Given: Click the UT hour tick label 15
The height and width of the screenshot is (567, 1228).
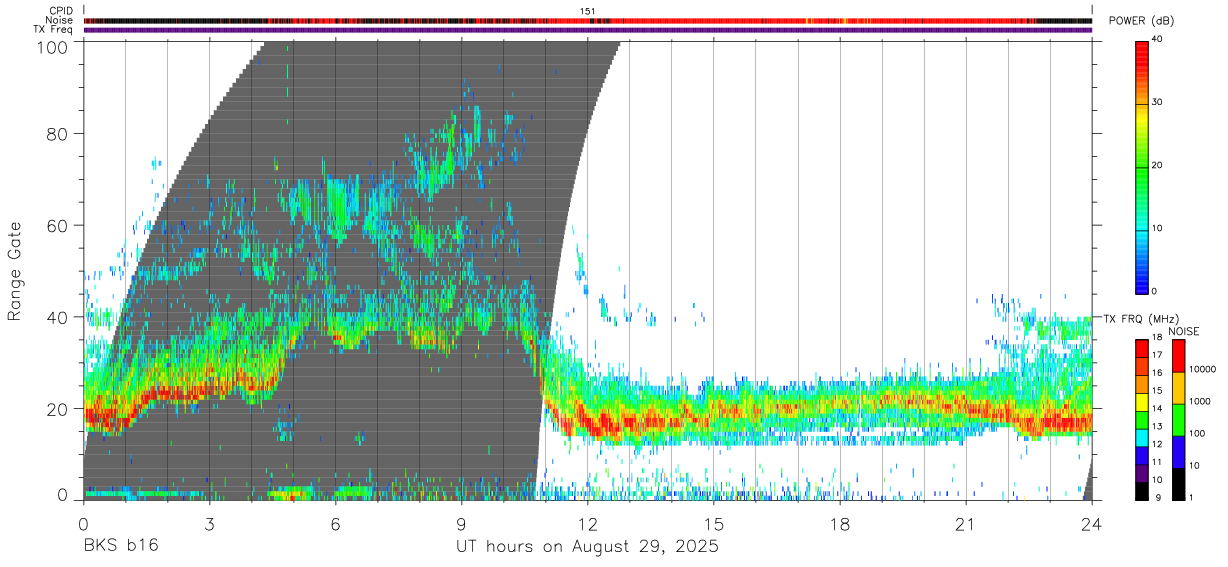Looking at the screenshot, I should tap(714, 525).
